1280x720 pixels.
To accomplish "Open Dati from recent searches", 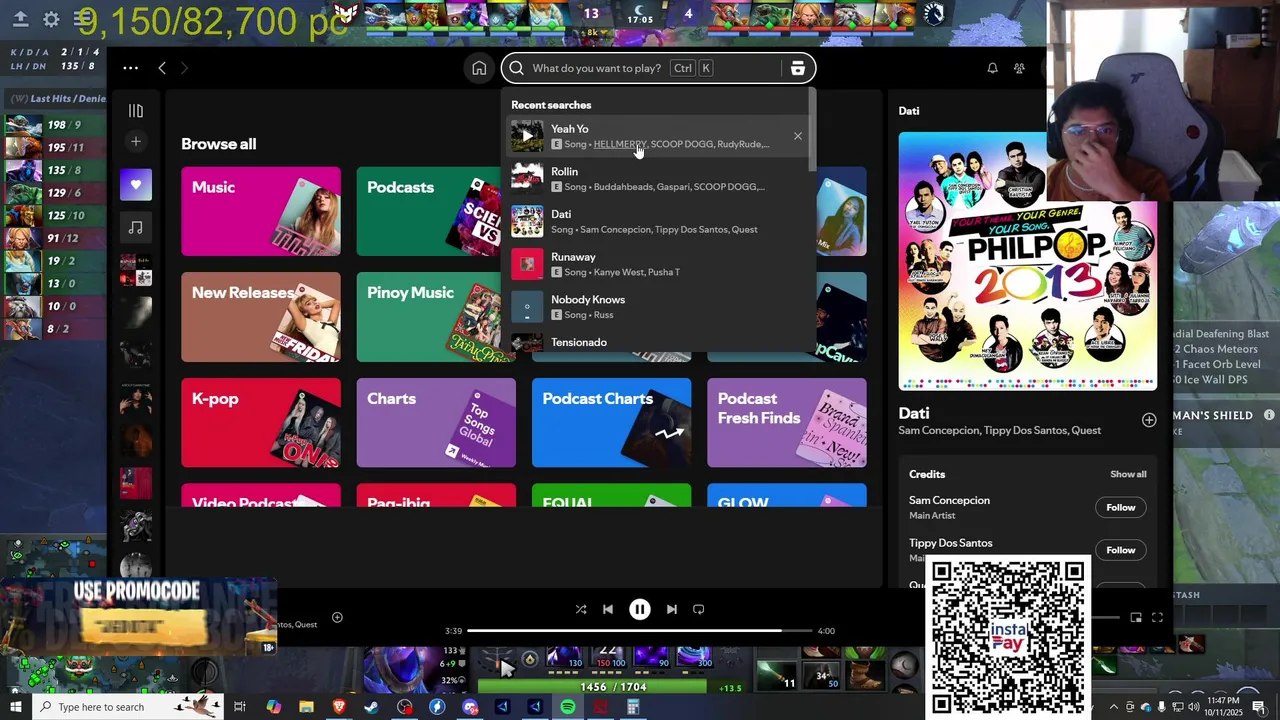I will [658, 221].
